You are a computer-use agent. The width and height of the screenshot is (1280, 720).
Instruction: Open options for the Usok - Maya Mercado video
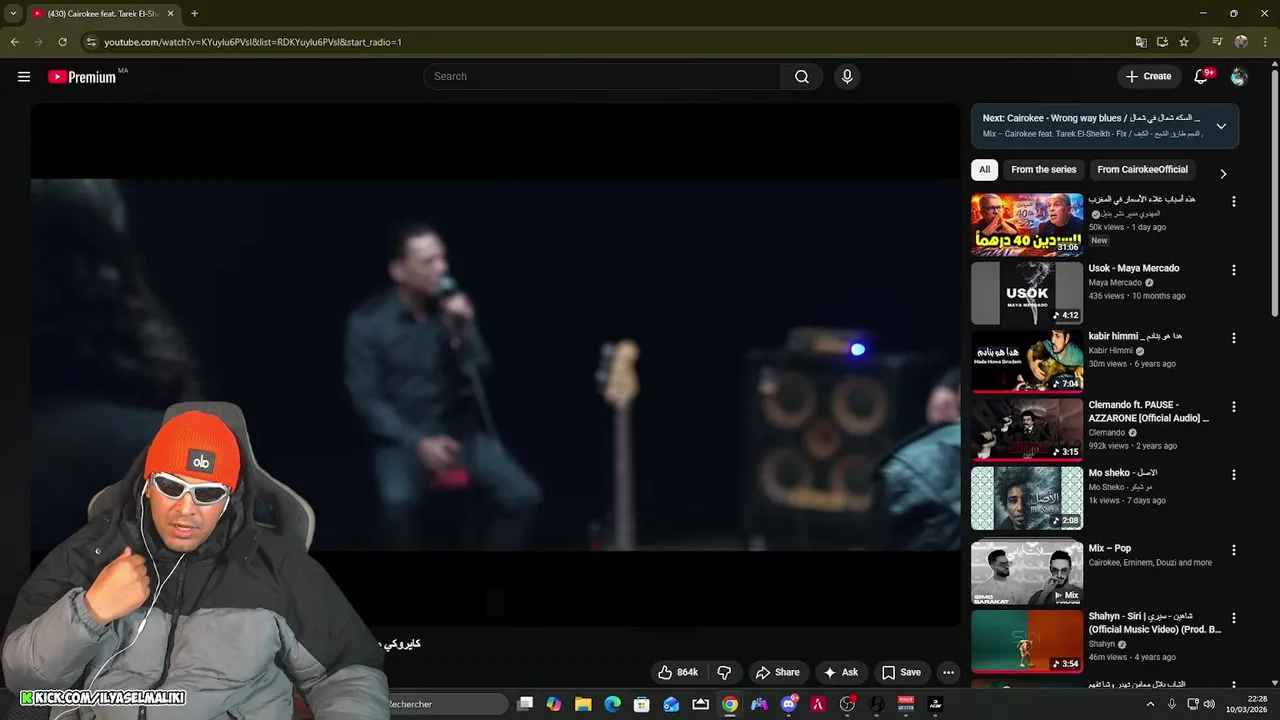point(1233,270)
